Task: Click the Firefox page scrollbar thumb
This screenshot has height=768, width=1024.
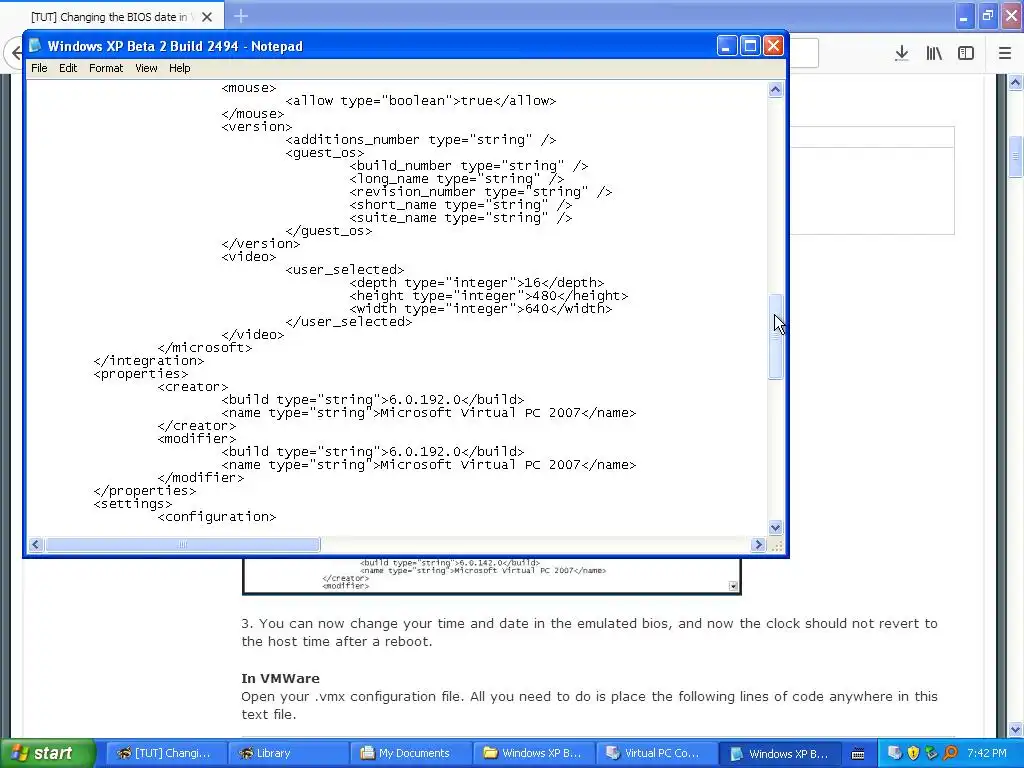Action: (x=1016, y=156)
